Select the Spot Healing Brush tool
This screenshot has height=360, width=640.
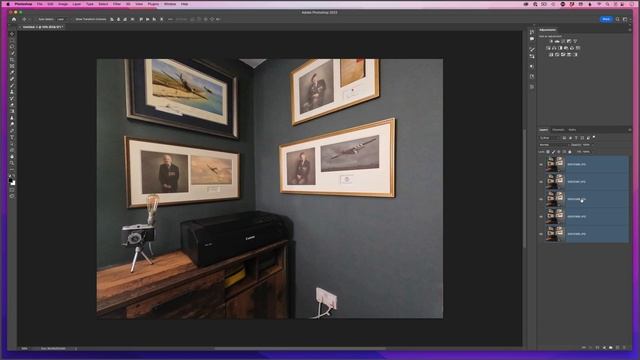point(12,79)
